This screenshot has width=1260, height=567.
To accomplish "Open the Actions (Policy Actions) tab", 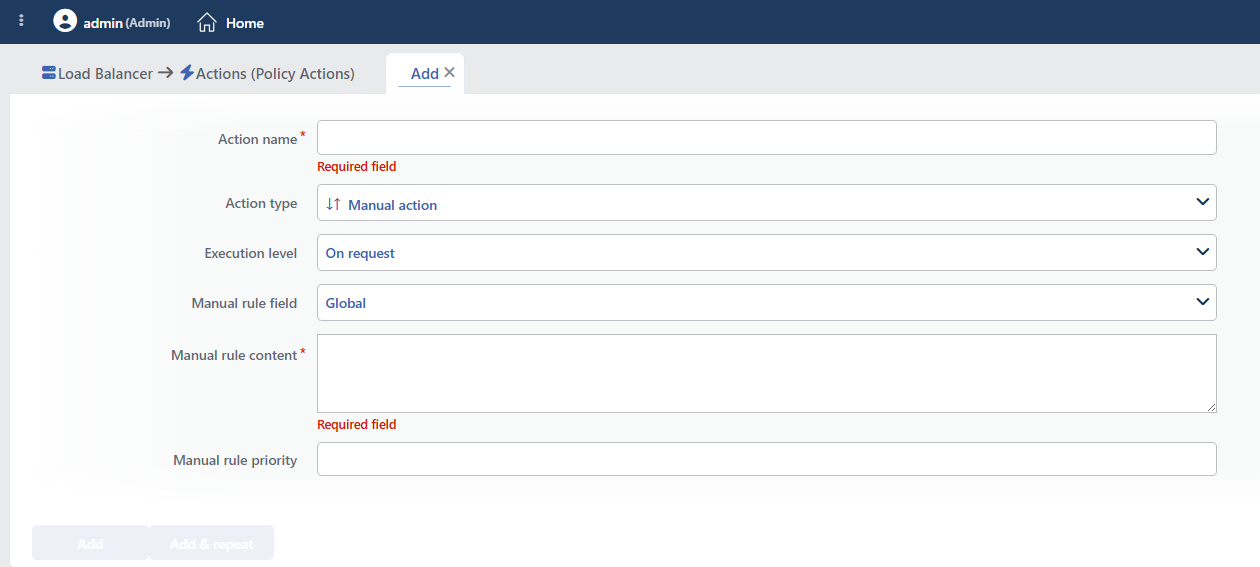I will [275, 73].
